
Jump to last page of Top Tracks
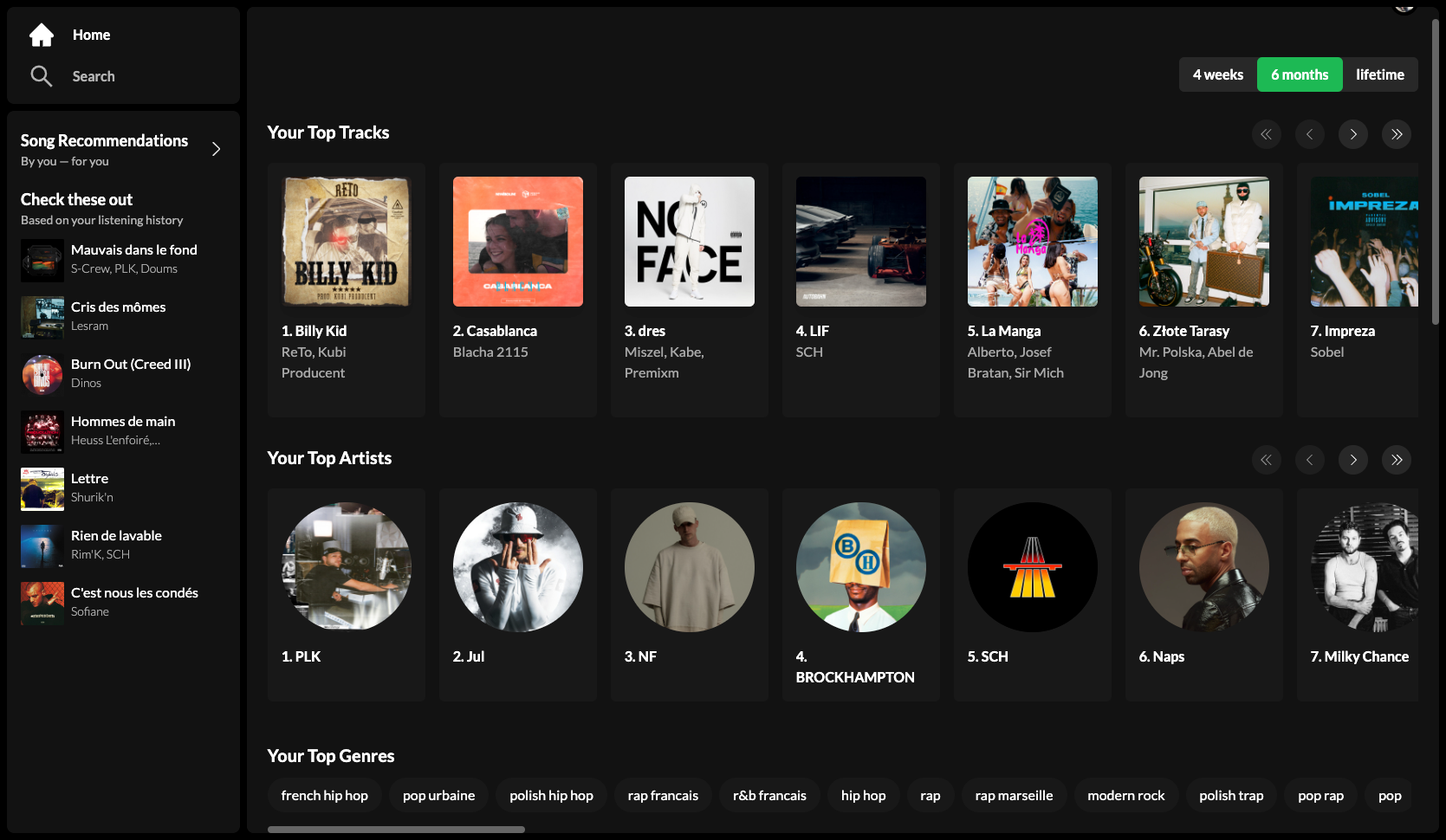[1396, 134]
